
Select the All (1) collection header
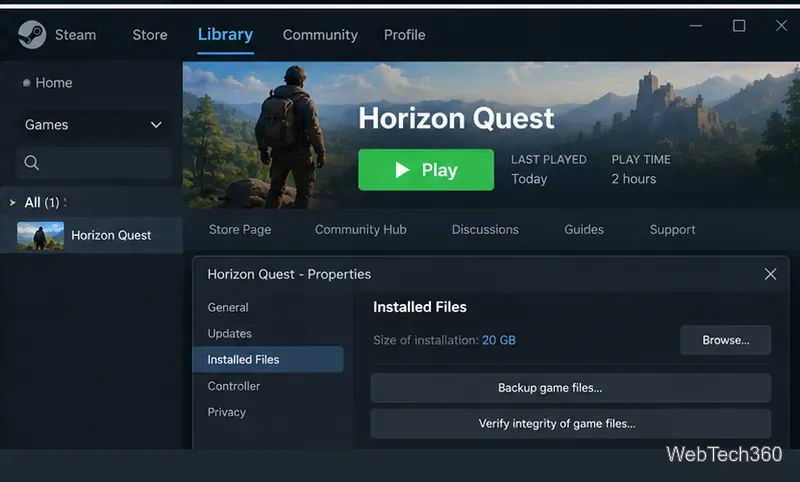[42, 202]
